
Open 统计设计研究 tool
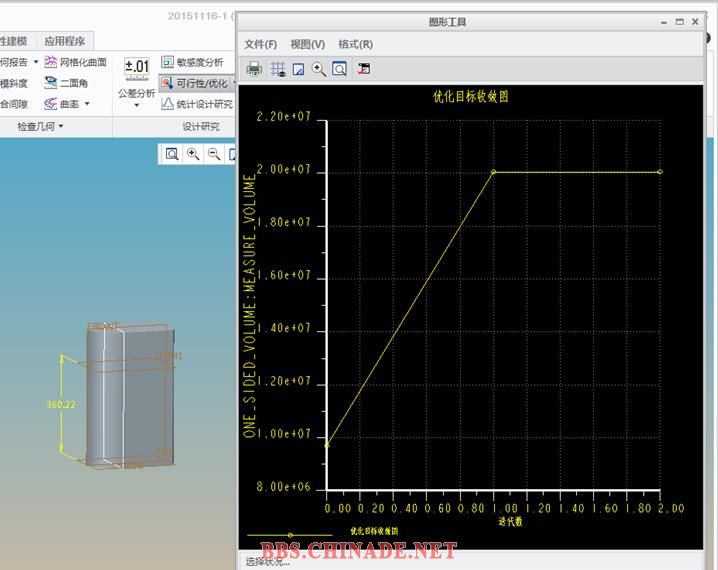pos(196,104)
